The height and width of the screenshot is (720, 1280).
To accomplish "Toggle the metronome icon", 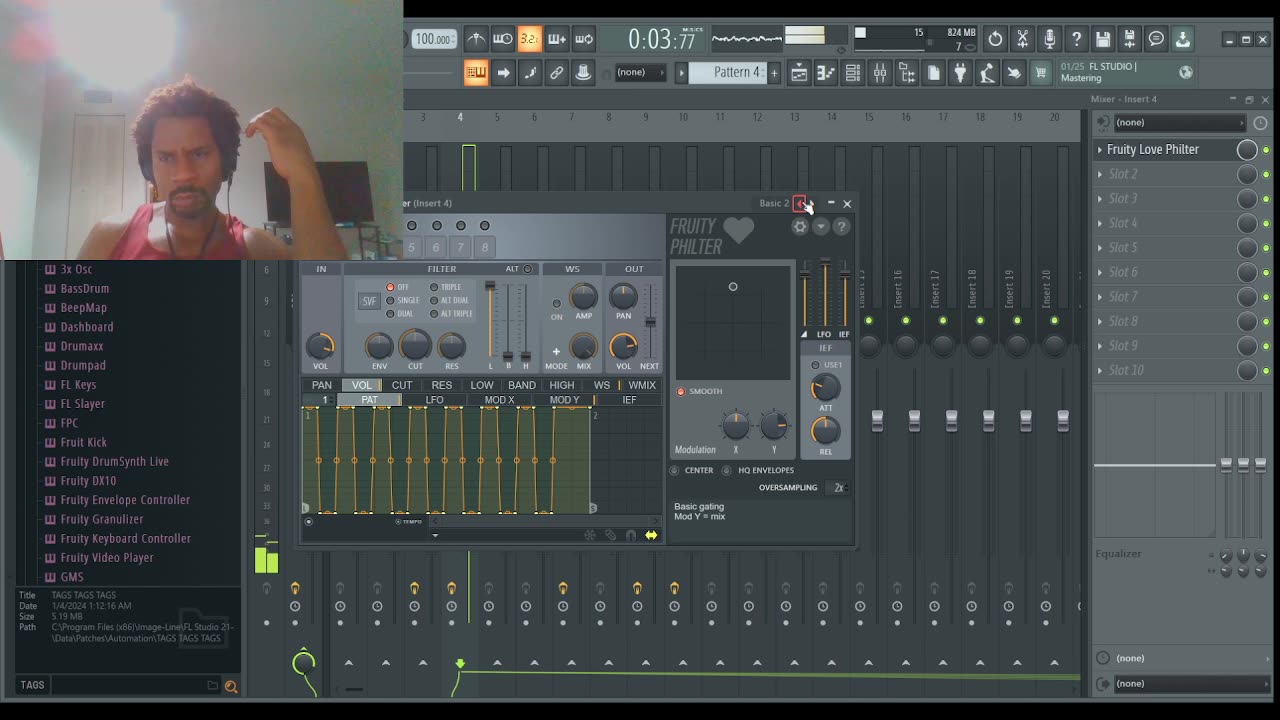I will click(x=476, y=39).
